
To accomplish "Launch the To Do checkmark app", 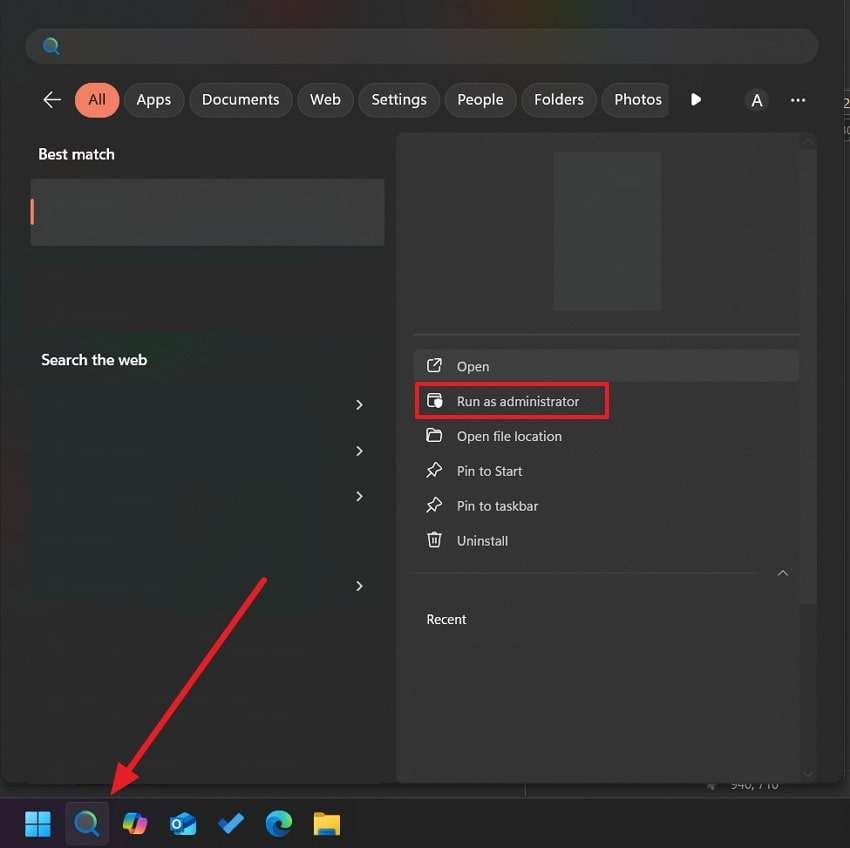I will click(231, 824).
